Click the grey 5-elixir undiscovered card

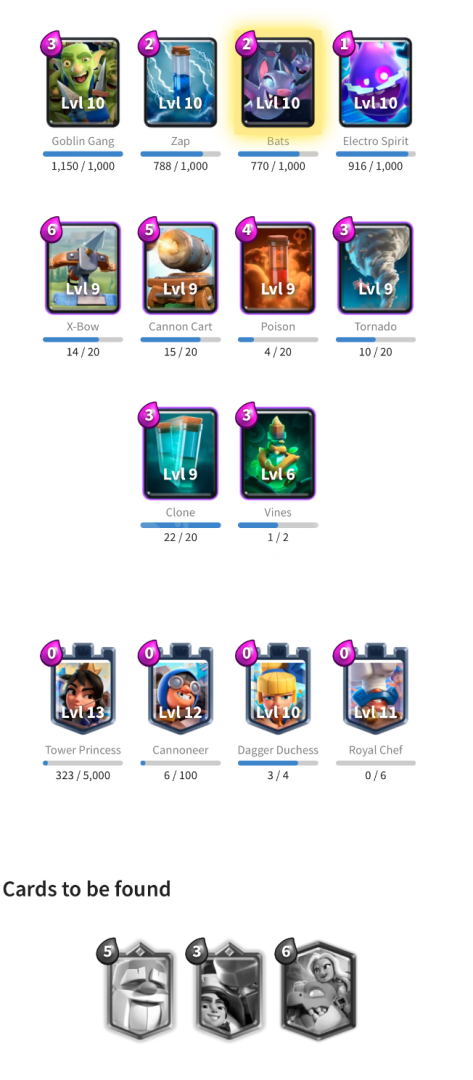[x=140, y=990]
